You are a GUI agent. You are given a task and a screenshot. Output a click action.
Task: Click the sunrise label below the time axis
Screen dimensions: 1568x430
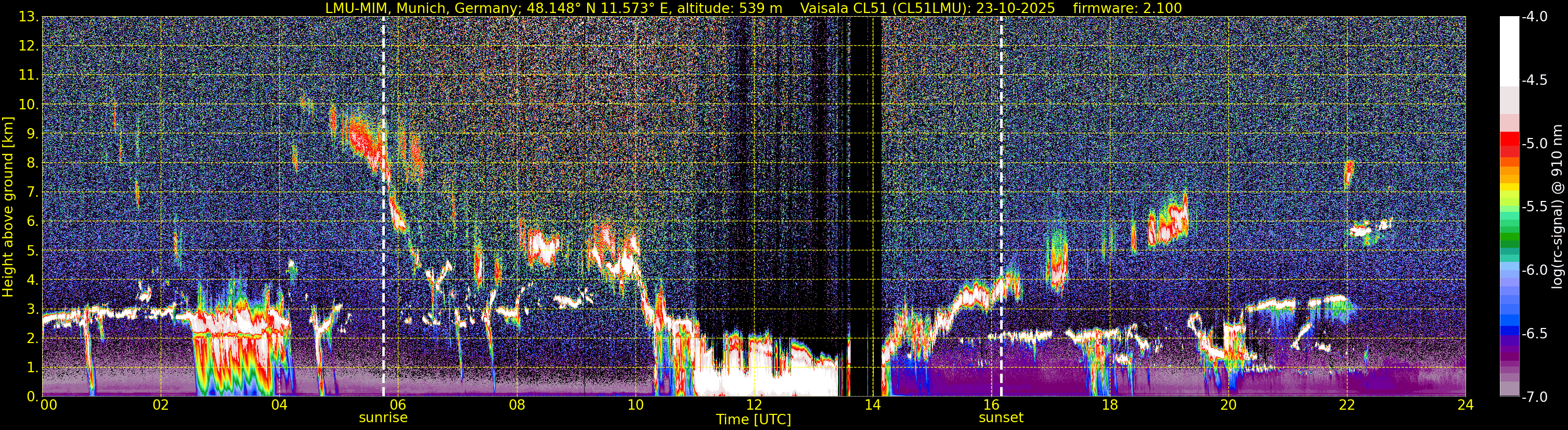383,418
